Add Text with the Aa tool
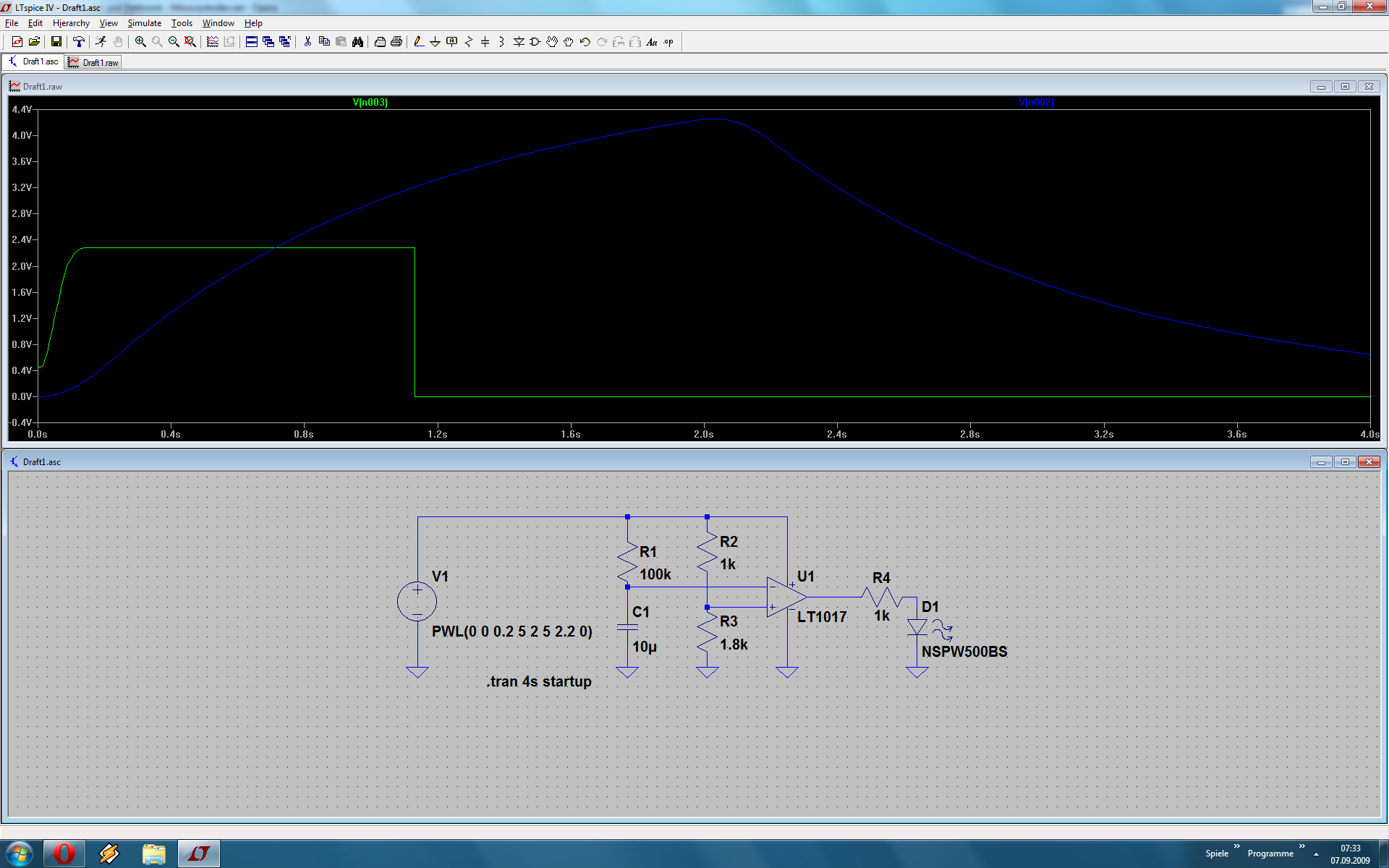The height and width of the screenshot is (868, 1389). 652,42
